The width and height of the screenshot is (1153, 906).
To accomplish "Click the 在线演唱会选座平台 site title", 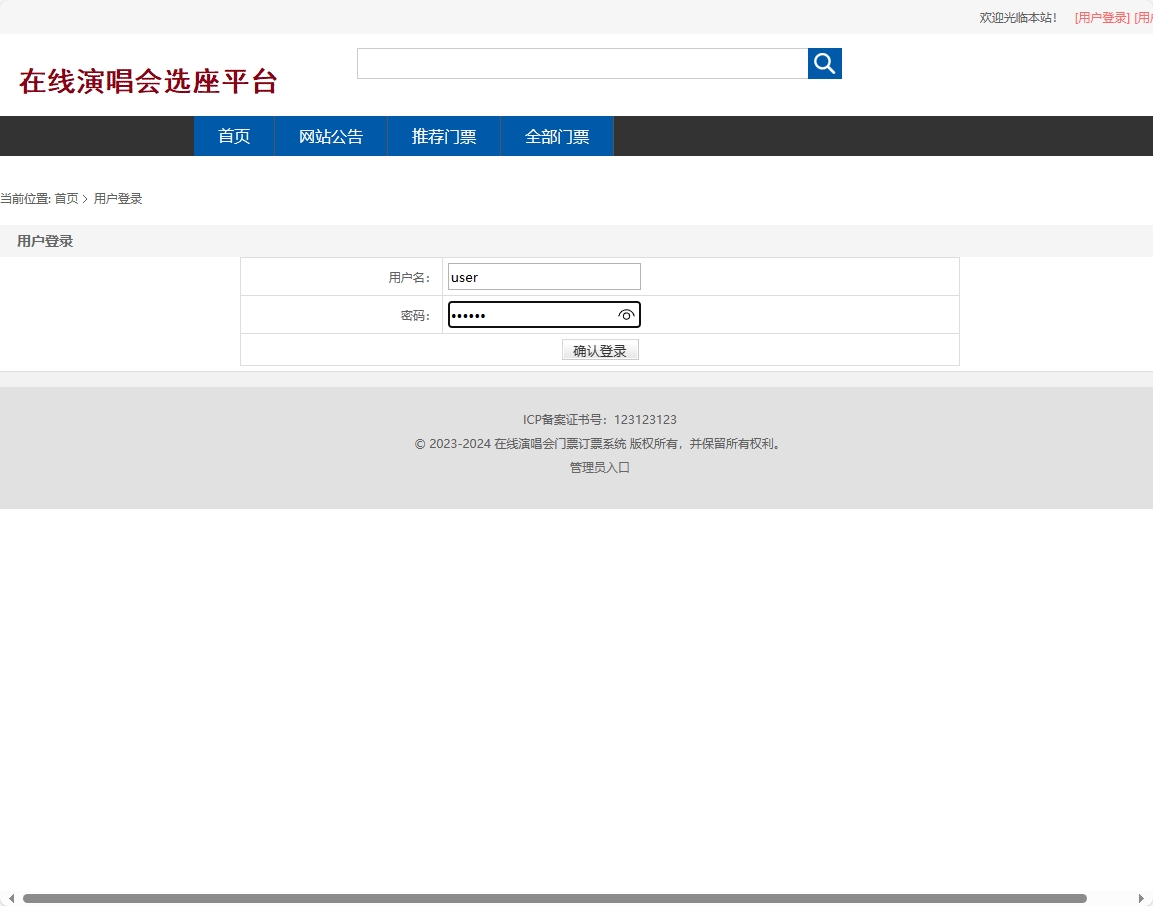I will [146, 81].
